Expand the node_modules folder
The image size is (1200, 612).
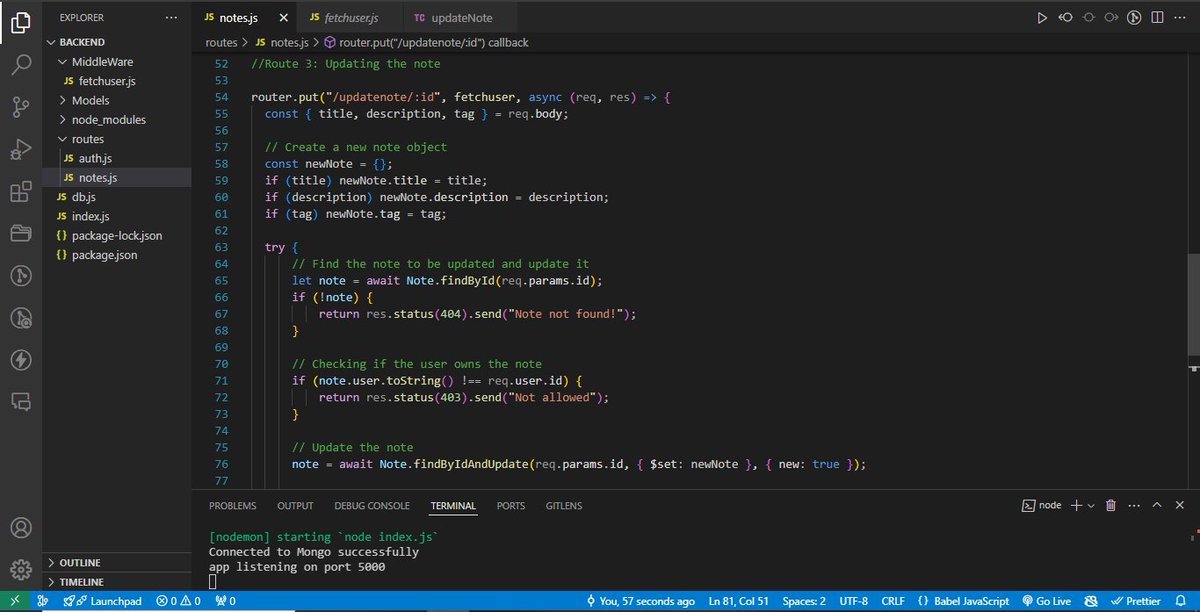pyautogui.click(x=116, y=119)
